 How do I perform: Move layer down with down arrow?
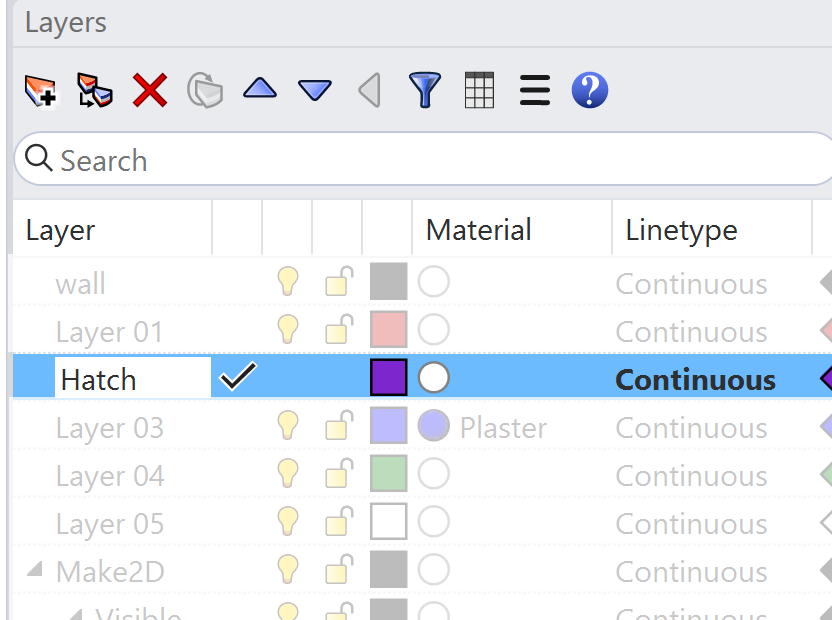[x=315, y=91]
